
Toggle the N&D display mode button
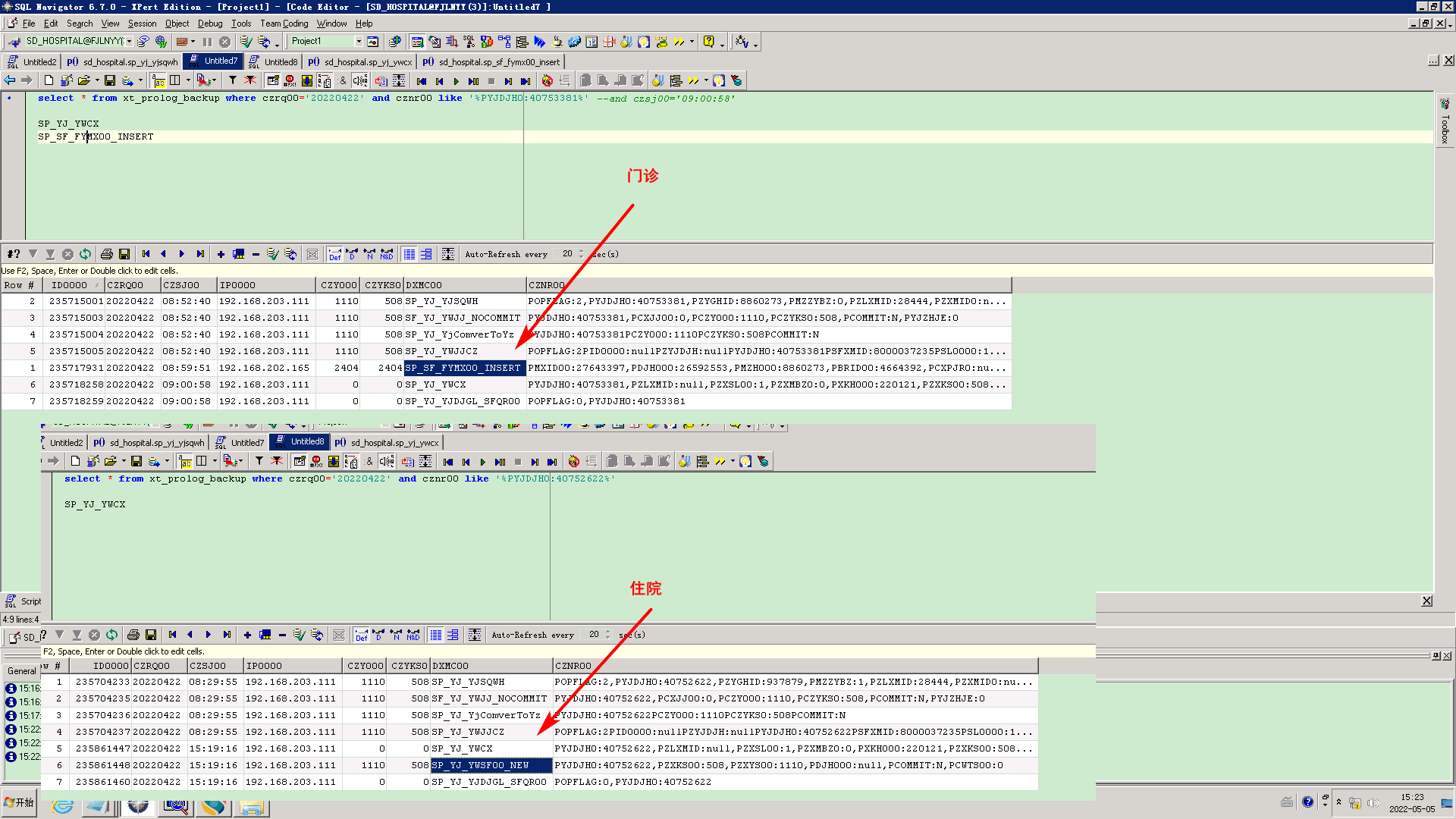pos(387,254)
